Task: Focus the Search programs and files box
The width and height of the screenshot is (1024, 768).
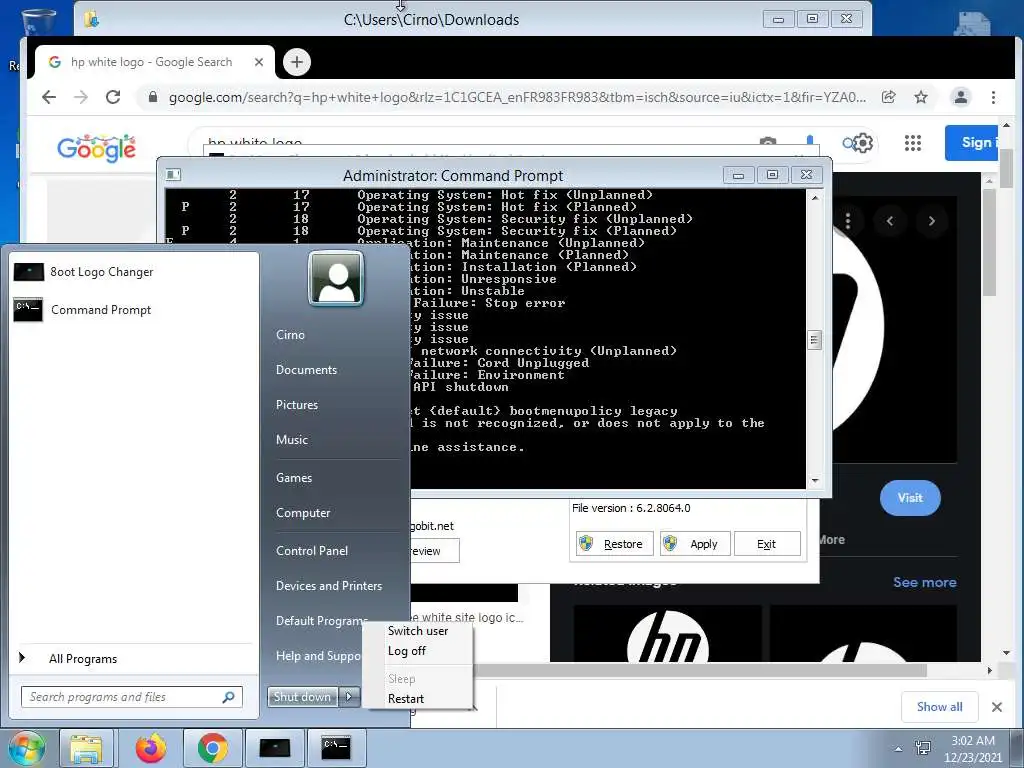Action: [x=131, y=697]
